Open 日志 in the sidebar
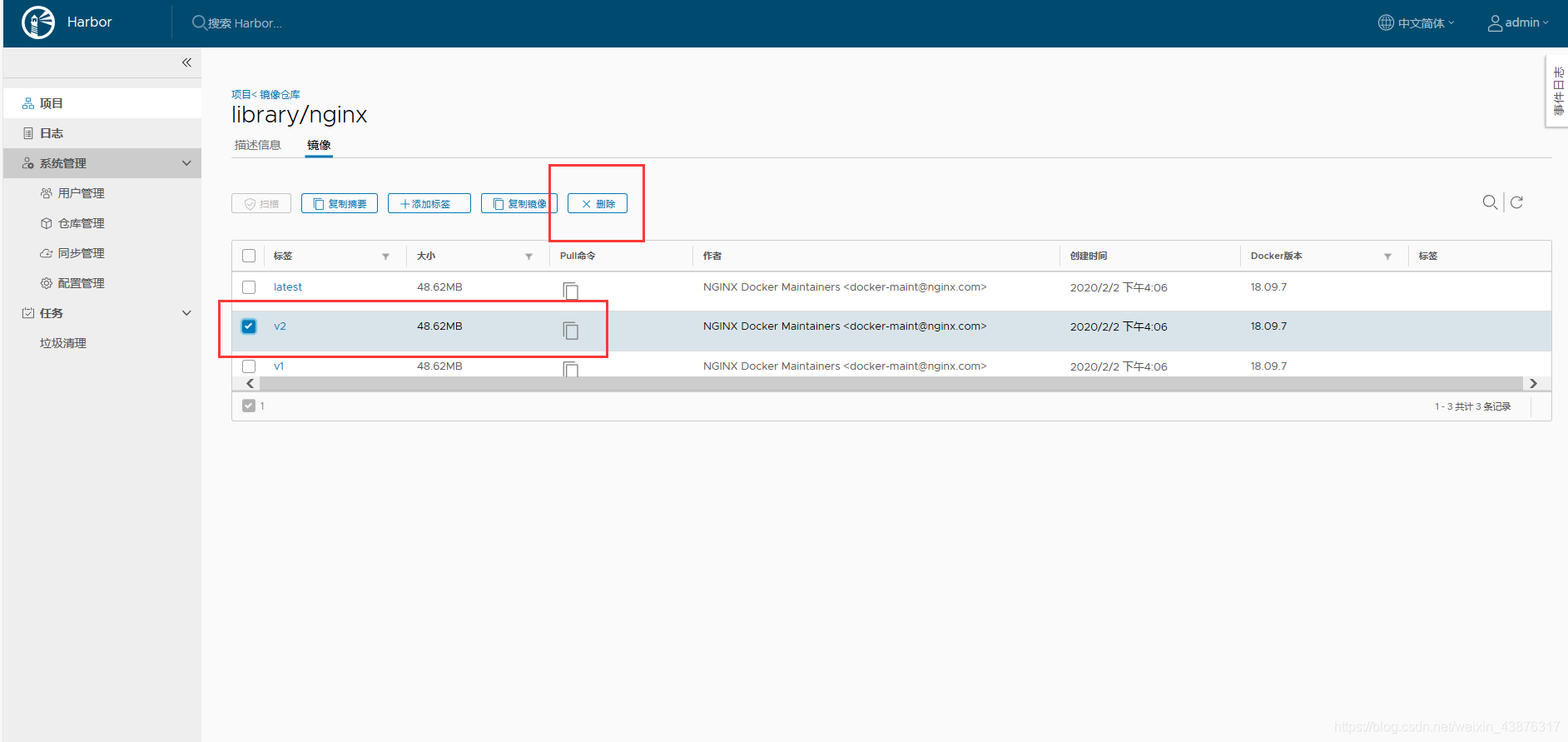The width and height of the screenshot is (1568, 742). pos(102,133)
